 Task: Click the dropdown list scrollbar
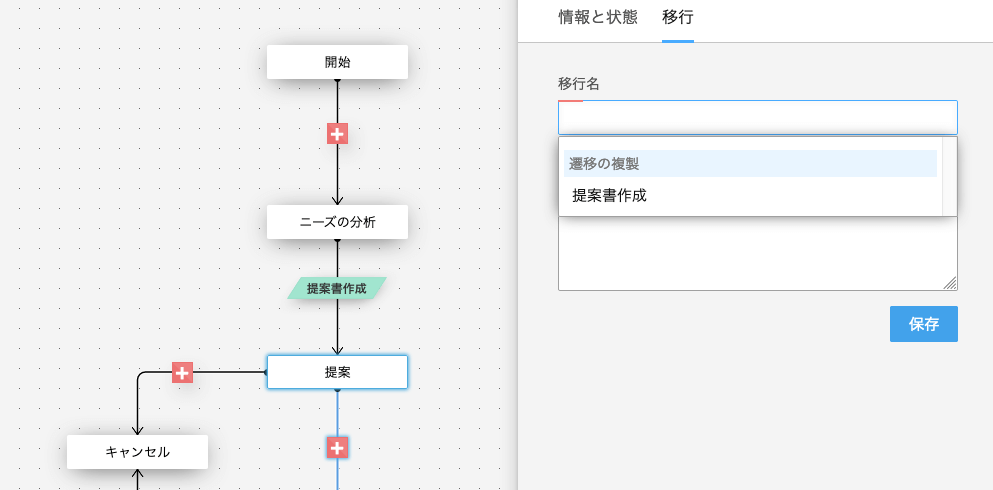pos(949,176)
